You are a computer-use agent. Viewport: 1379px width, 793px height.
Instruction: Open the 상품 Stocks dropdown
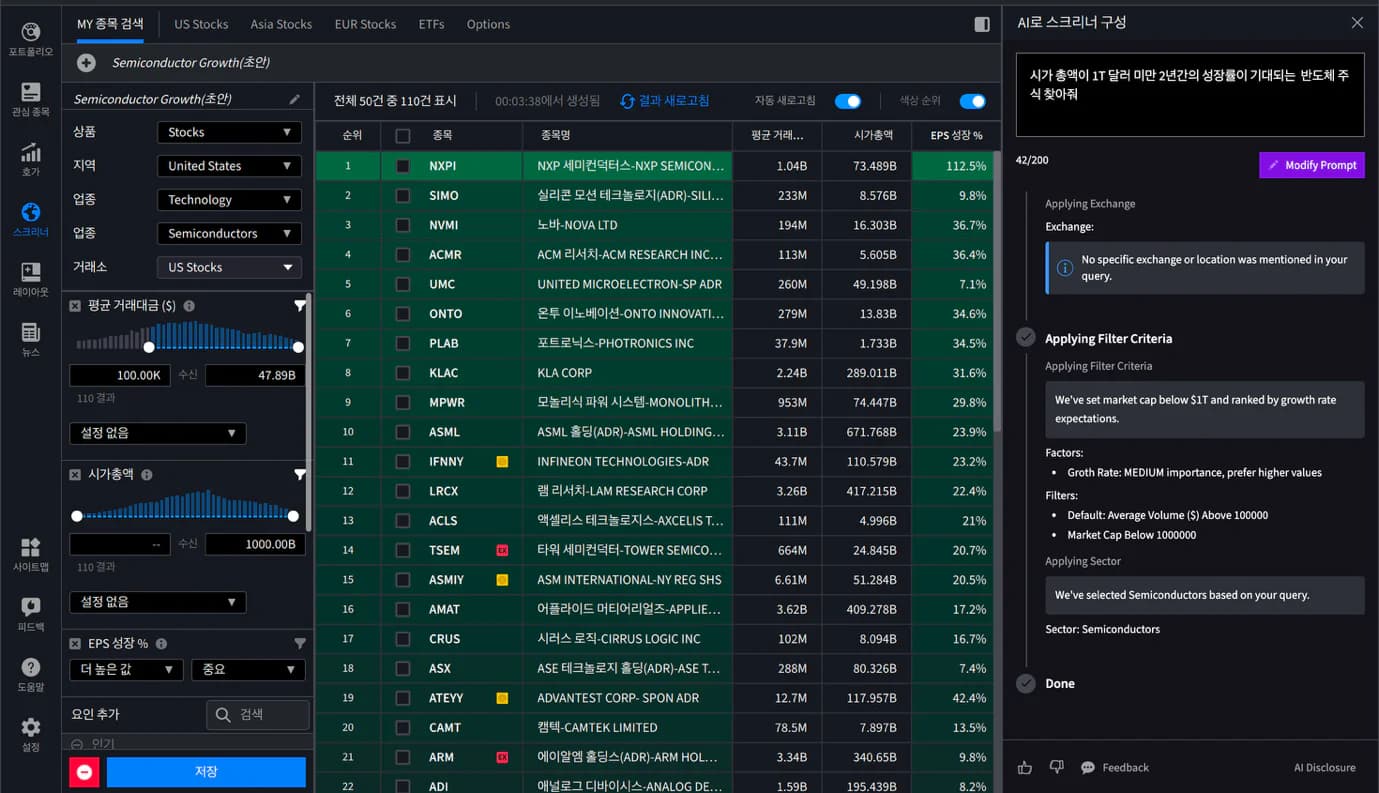pyautogui.click(x=229, y=132)
